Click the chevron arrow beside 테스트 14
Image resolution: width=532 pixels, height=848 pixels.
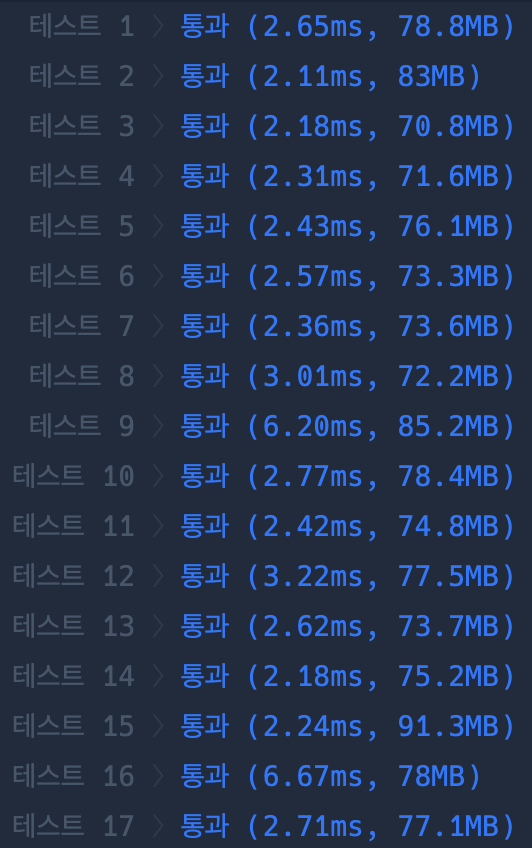[x=158, y=676]
